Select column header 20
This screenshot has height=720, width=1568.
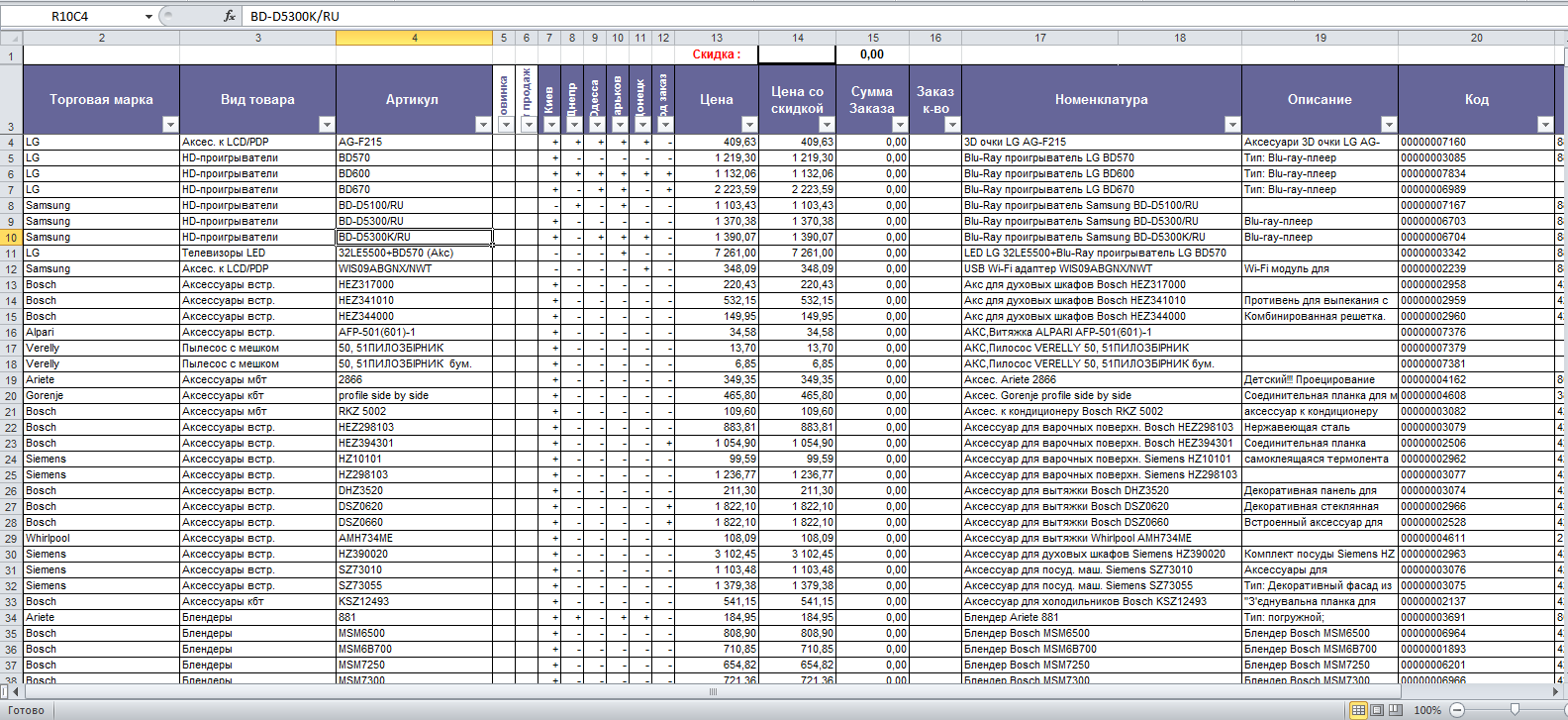click(x=1477, y=38)
